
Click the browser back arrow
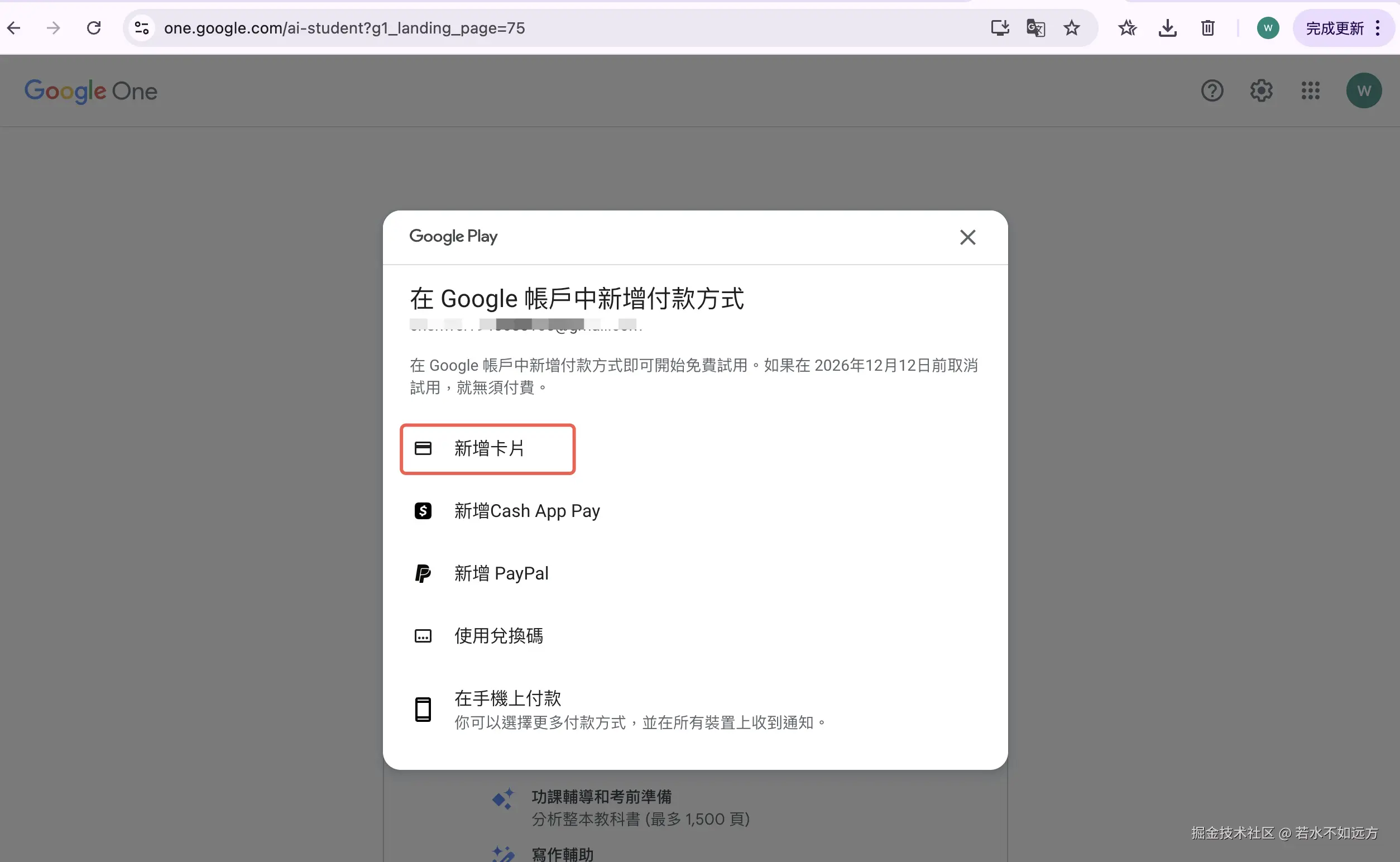click(15, 28)
